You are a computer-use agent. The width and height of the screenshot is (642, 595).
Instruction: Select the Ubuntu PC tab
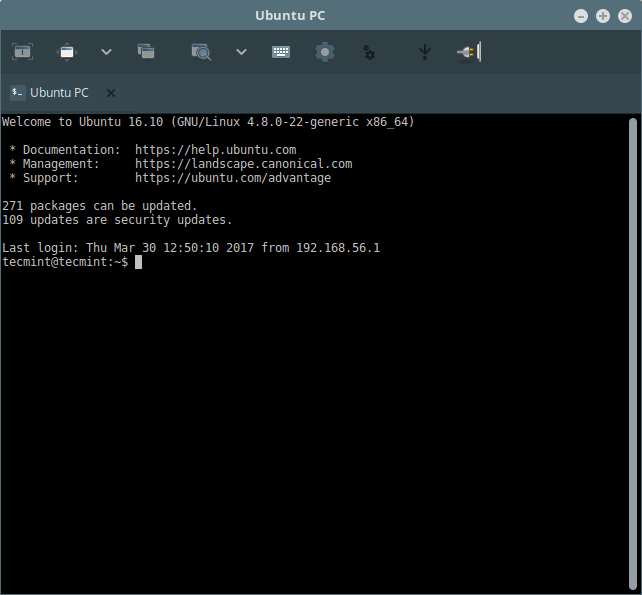coord(59,93)
